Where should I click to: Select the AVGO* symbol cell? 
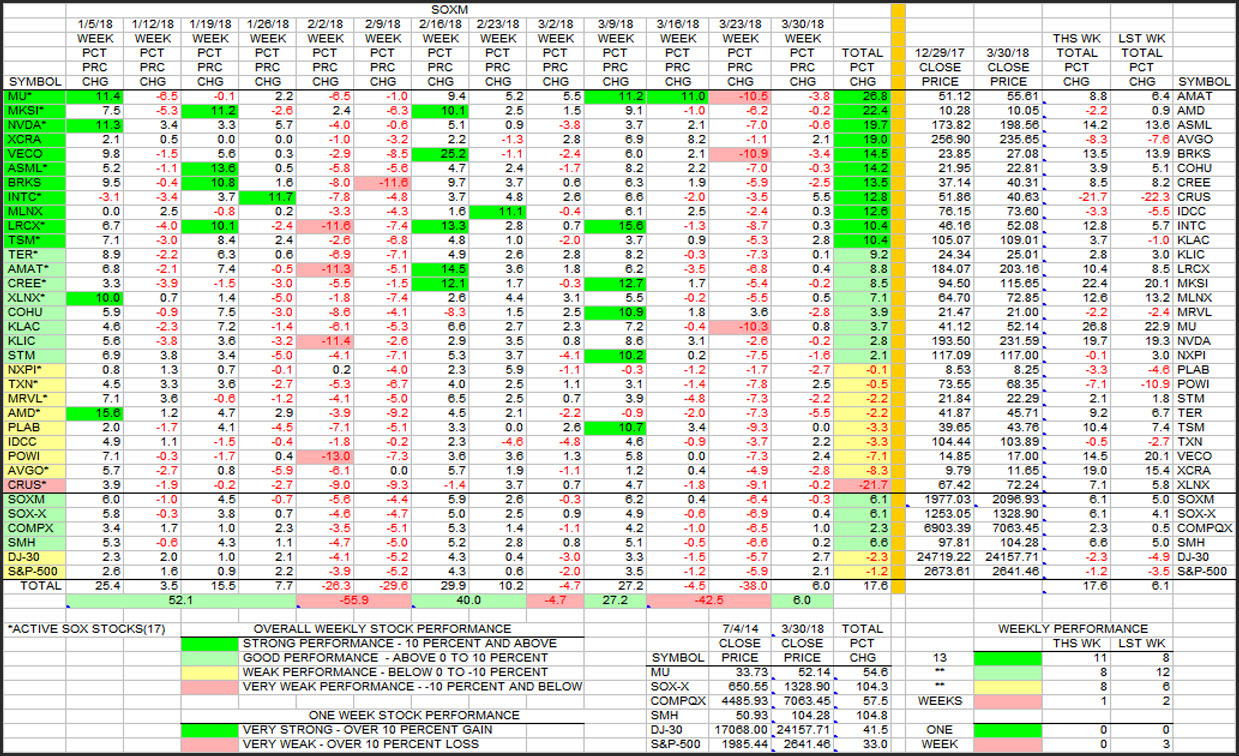(x=33, y=471)
